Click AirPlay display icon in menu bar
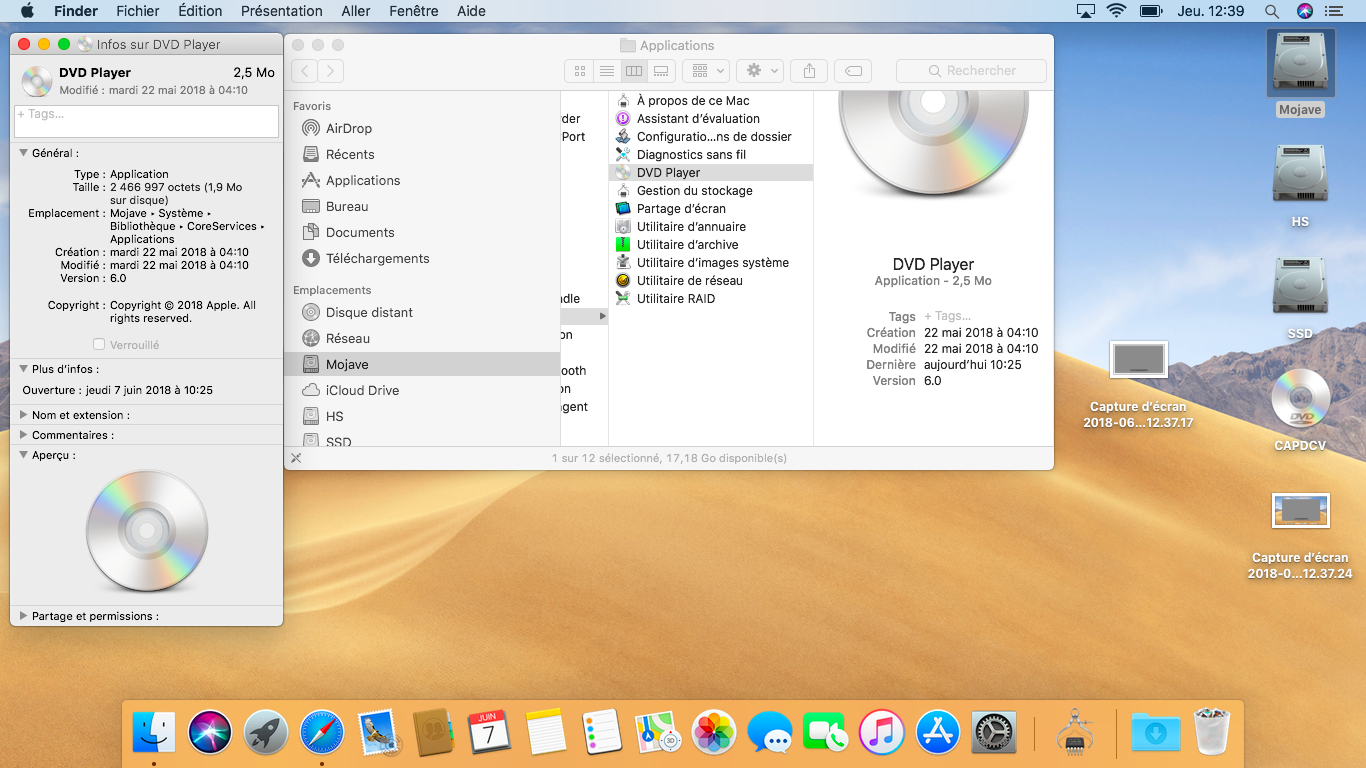Viewport: 1366px width, 768px height. [x=1085, y=11]
